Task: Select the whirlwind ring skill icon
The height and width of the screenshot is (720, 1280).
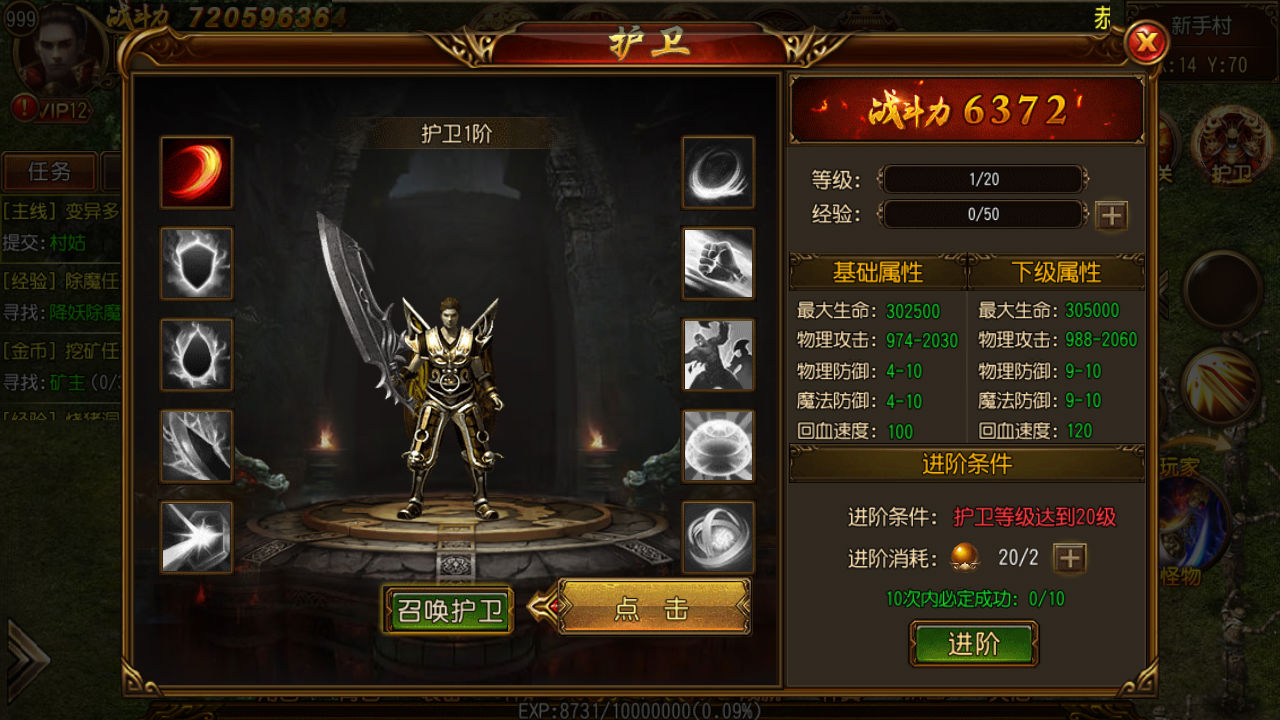Action: [718, 172]
